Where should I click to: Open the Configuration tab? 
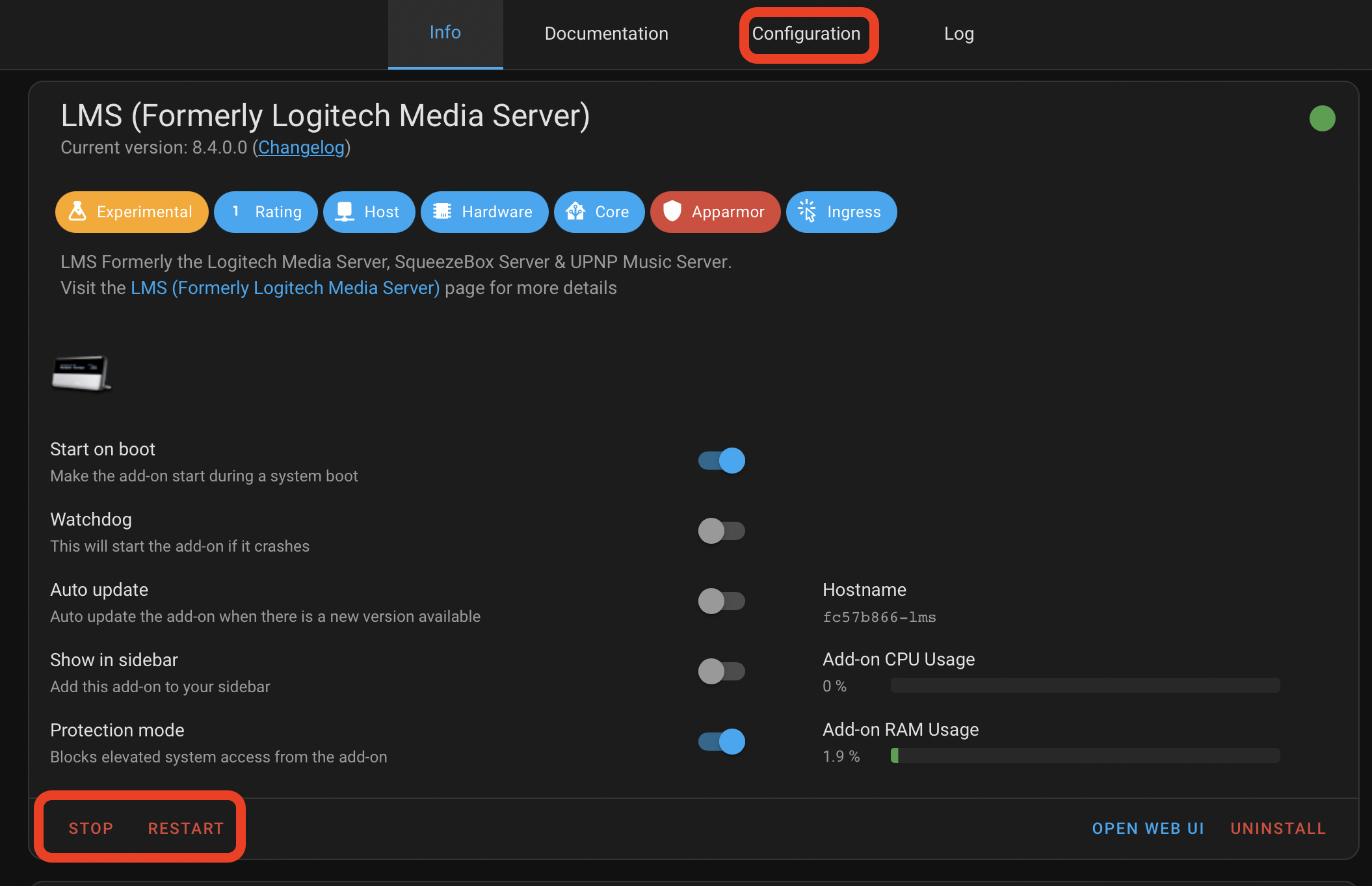[806, 34]
